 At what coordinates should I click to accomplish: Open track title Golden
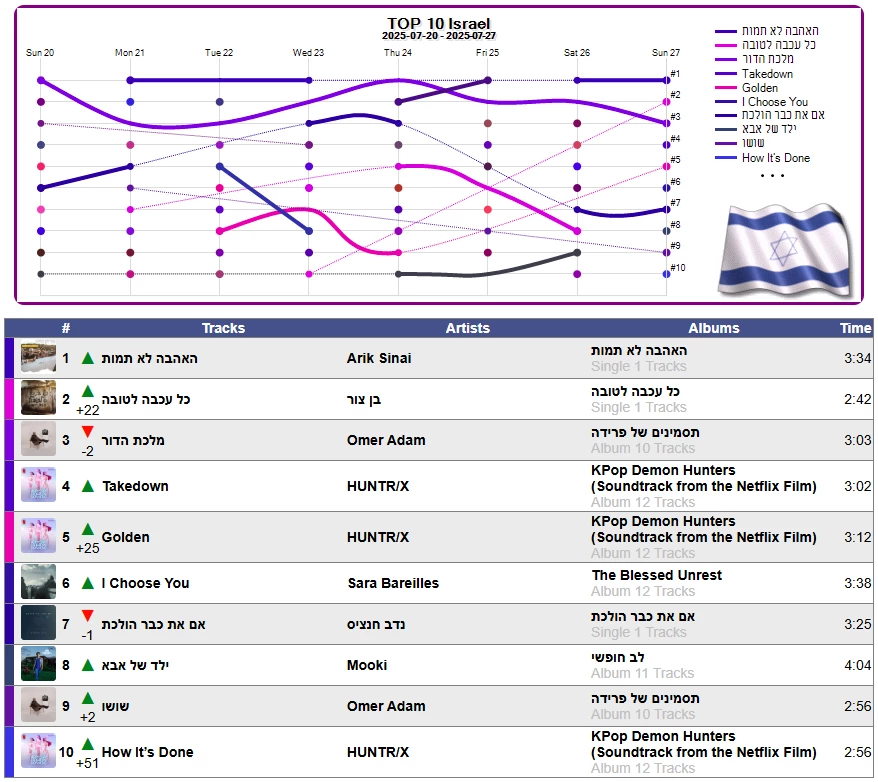125,537
